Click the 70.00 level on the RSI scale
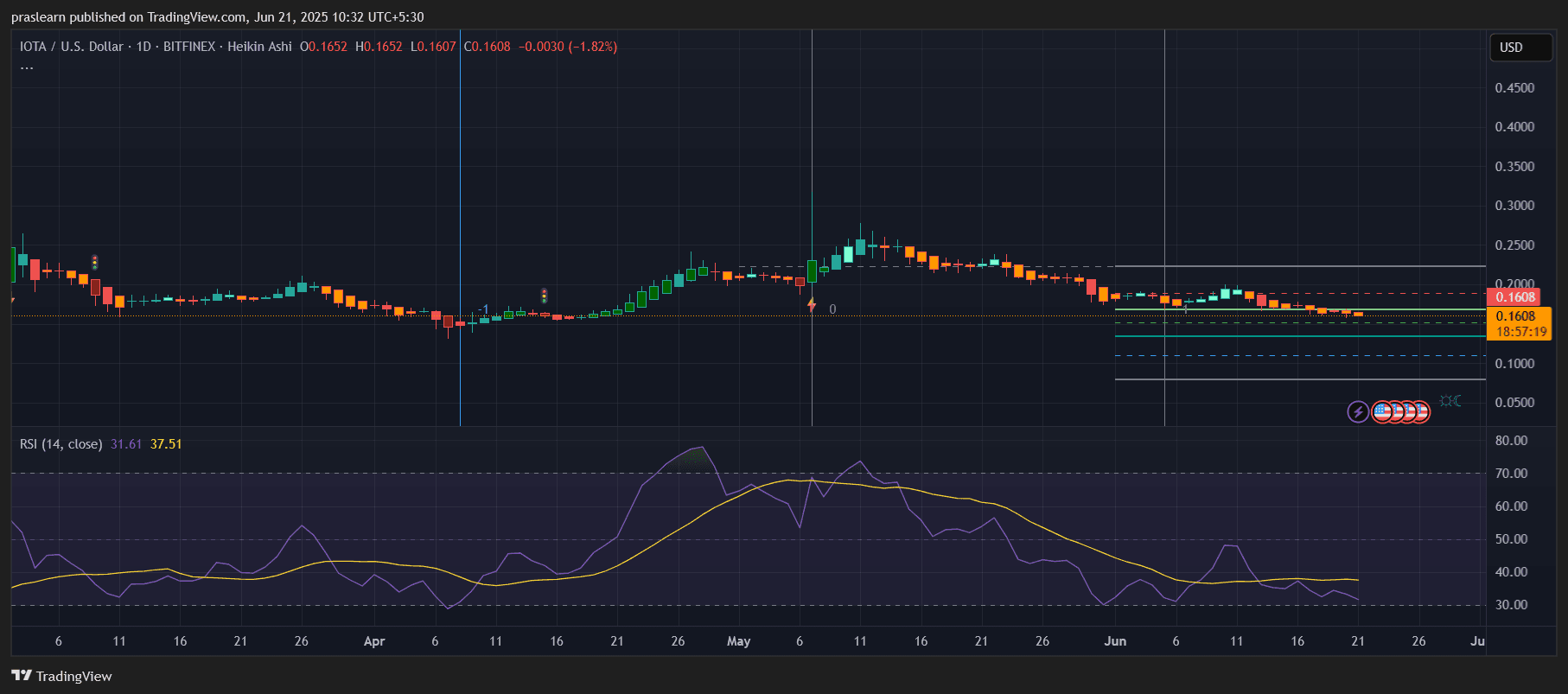The image size is (1568, 694). 1511,474
